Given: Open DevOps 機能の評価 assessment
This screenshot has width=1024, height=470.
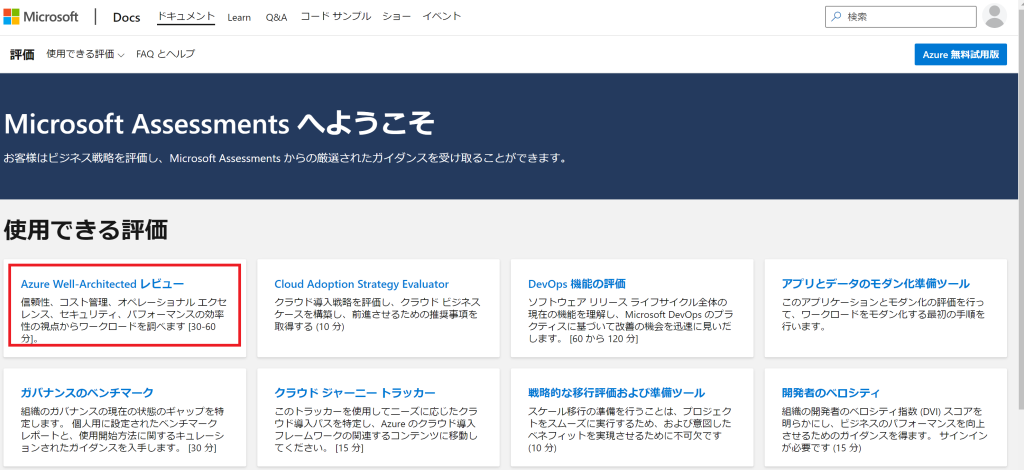Looking at the screenshot, I should point(577,284).
